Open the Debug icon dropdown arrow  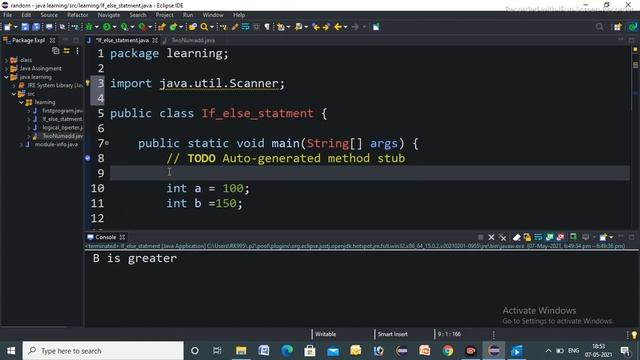[x=97, y=27]
